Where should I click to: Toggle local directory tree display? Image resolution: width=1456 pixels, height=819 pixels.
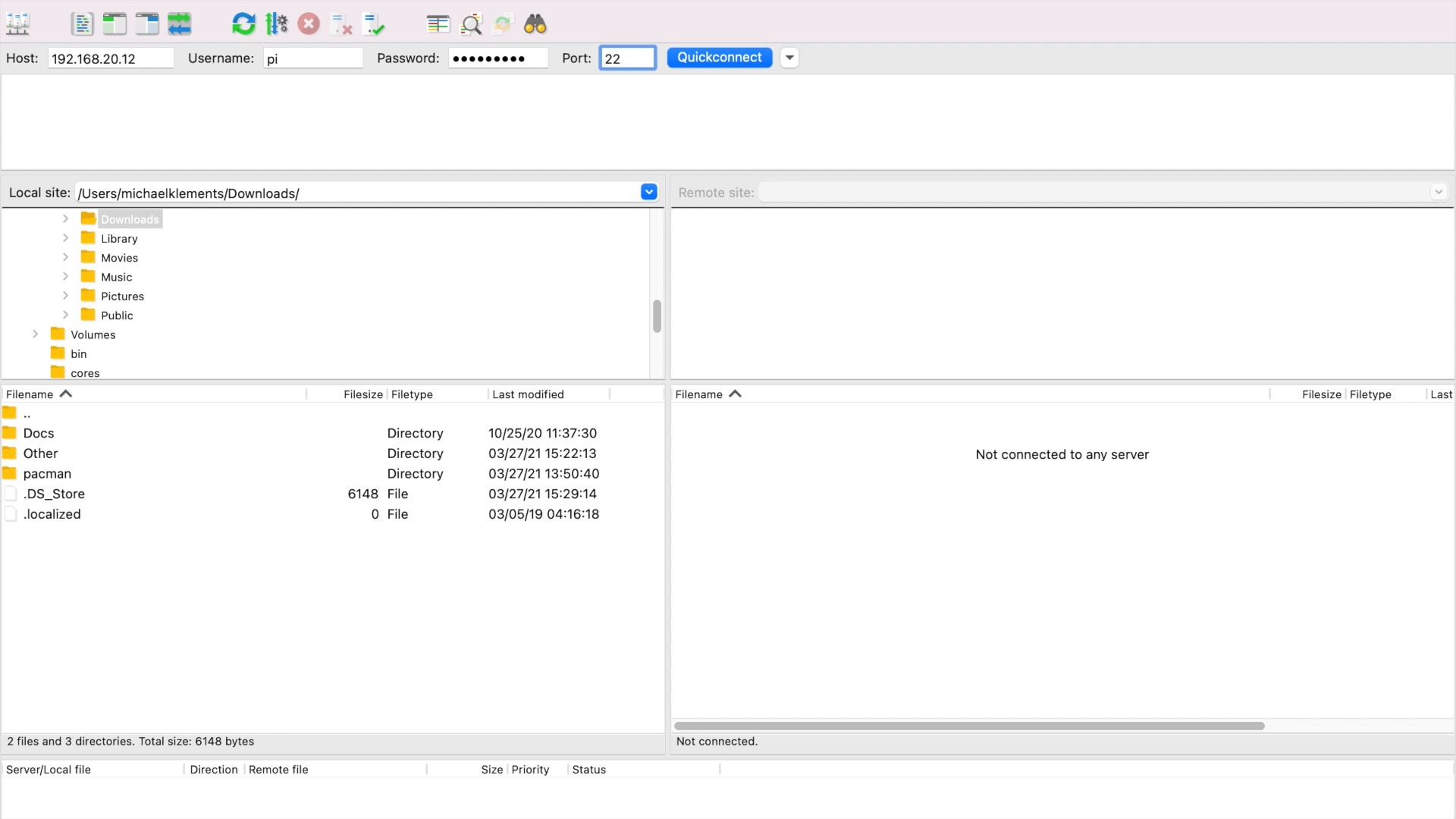[115, 24]
